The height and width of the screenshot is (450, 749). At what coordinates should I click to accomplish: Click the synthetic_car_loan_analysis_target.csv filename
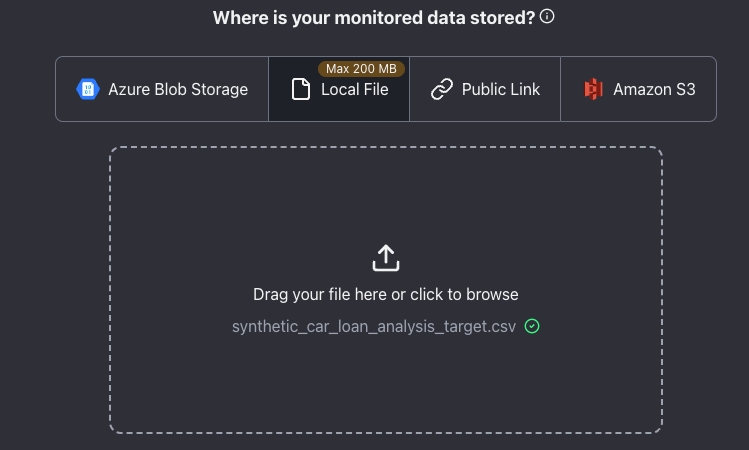point(374,326)
